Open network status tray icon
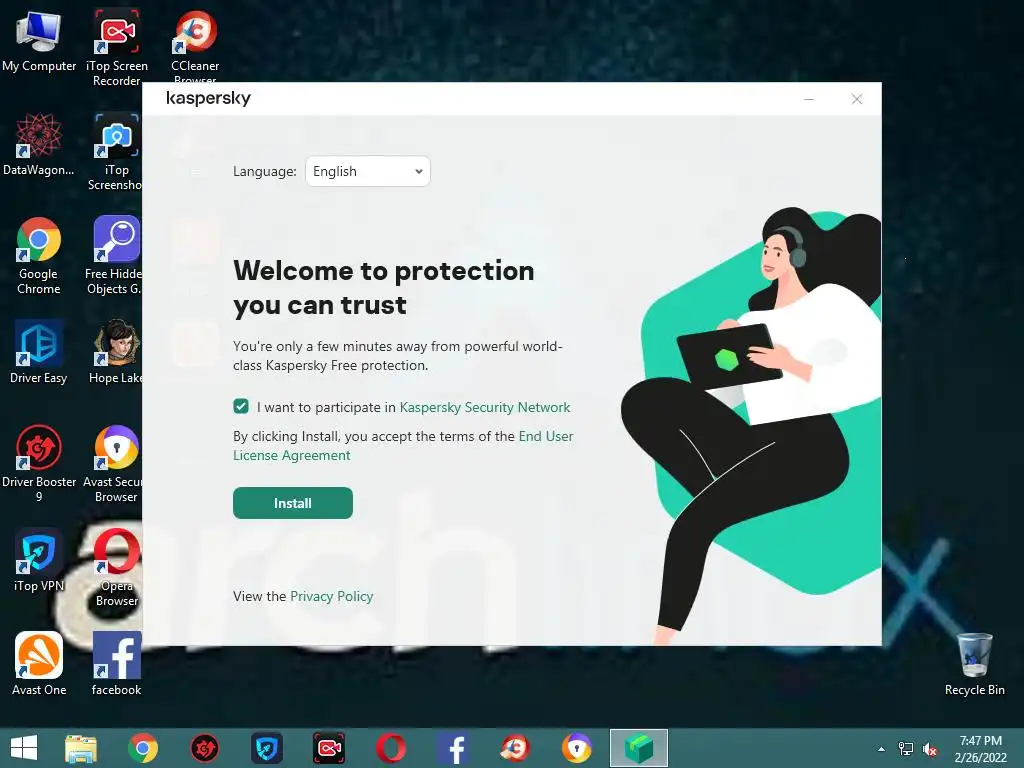1024x768 pixels. coord(906,749)
